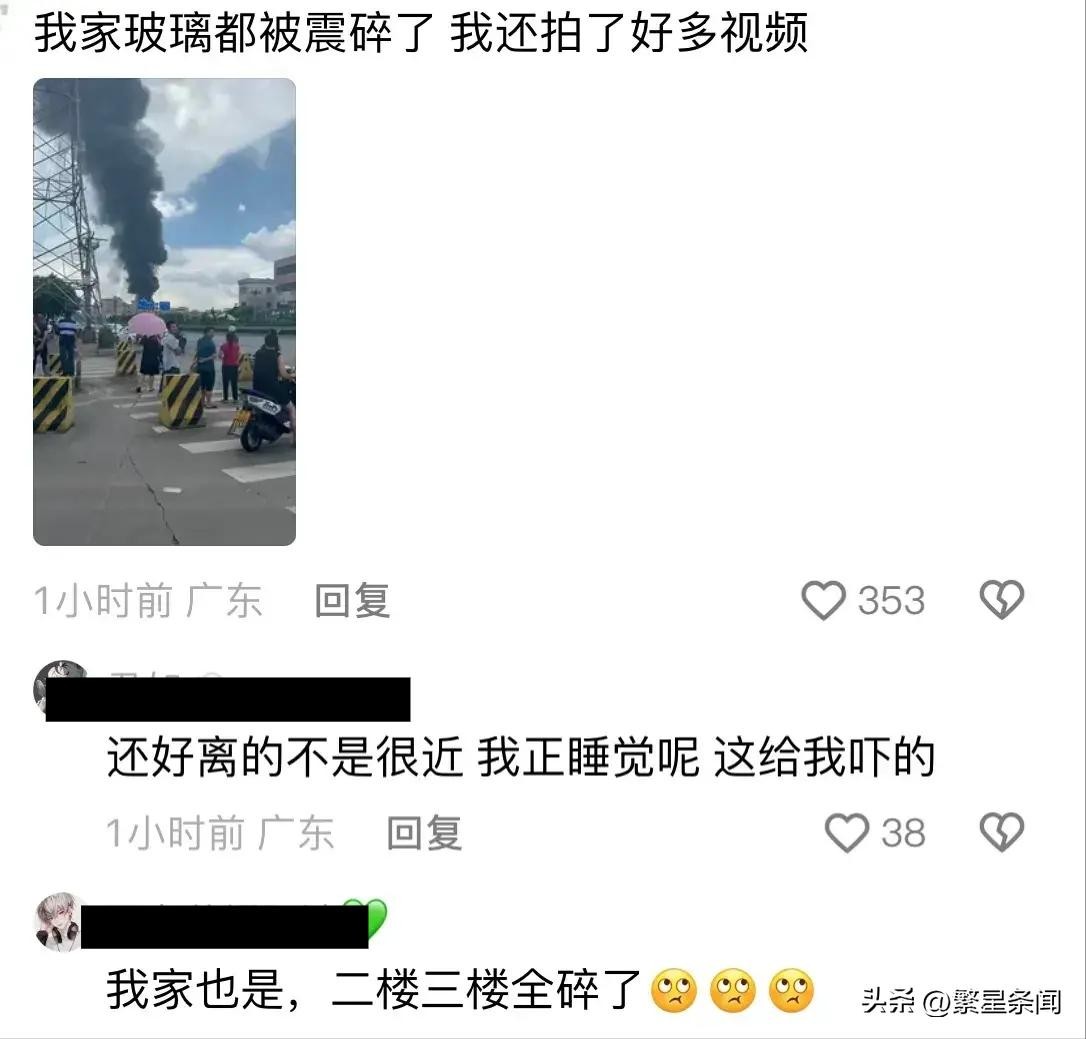Screen dimensions: 1086x1039
Task: Open the black smoke photo thumbnail
Action: click(165, 312)
